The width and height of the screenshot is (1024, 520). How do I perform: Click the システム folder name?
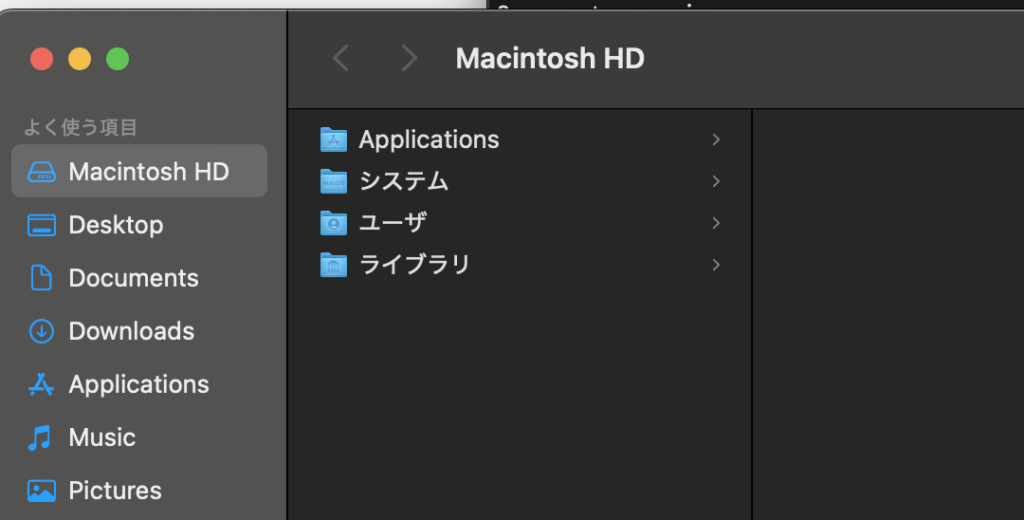pyautogui.click(x=404, y=181)
